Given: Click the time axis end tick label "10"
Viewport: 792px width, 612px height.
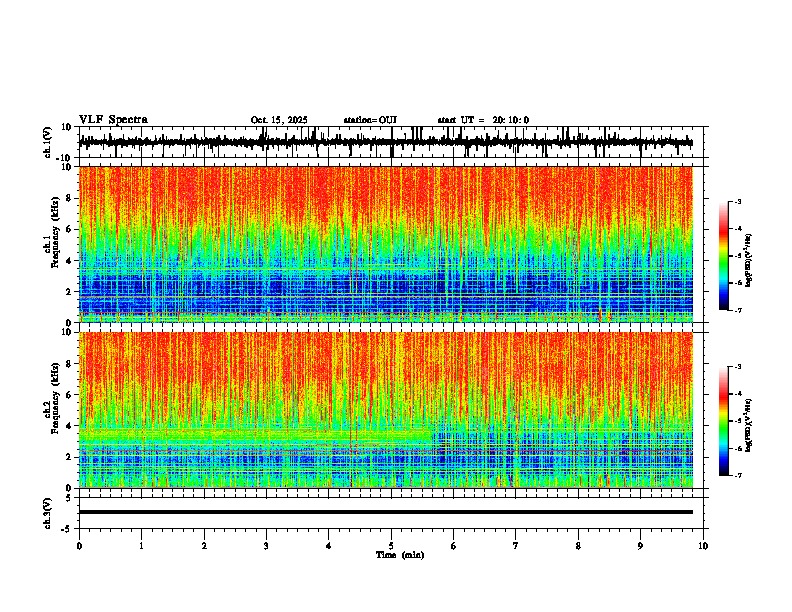Looking at the screenshot, I should [x=703, y=545].
